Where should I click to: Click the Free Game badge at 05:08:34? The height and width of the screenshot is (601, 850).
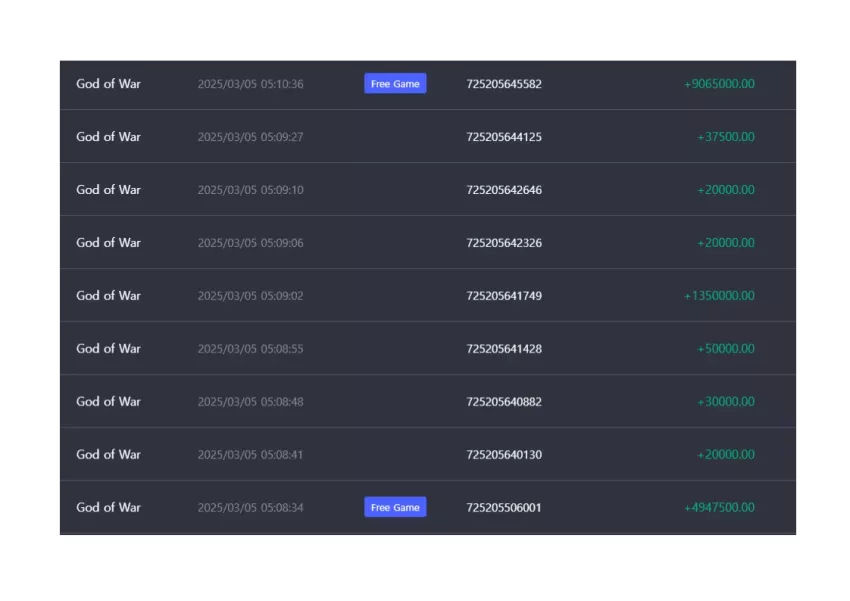(395, 507)
